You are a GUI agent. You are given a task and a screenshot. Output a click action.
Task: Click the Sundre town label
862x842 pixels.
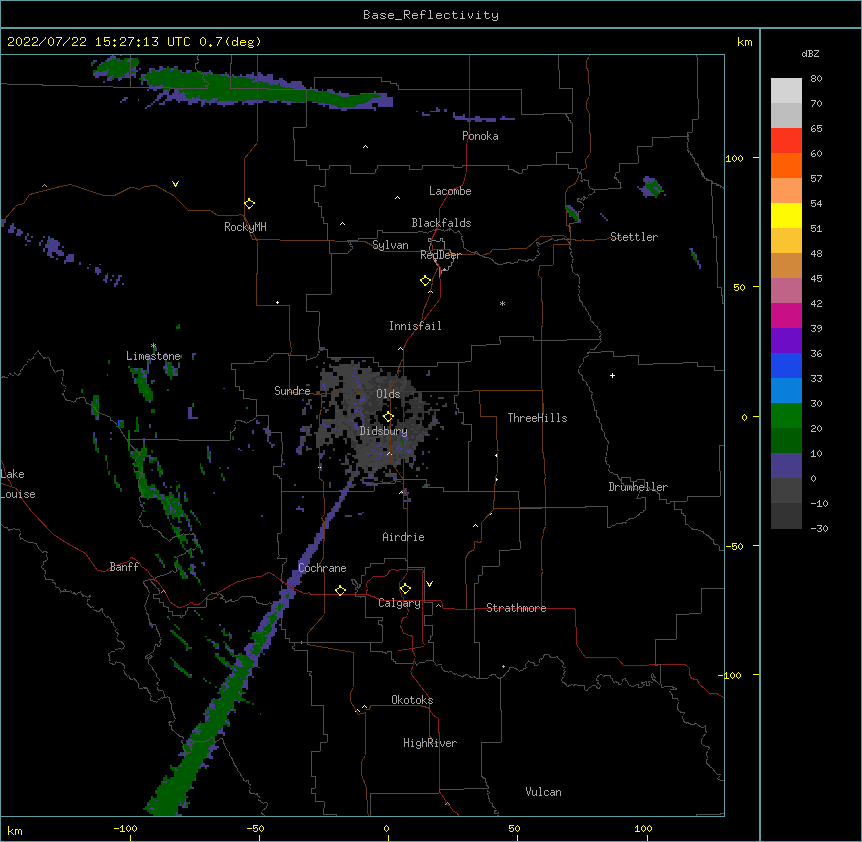tap(292, 391)
